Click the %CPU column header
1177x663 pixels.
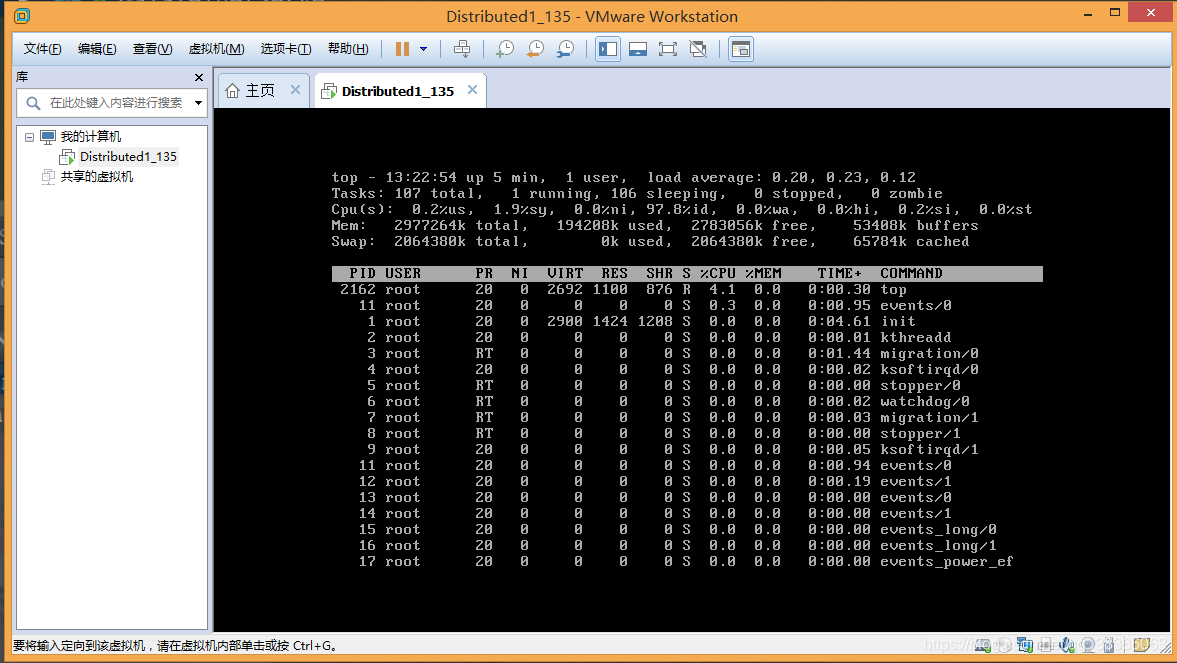click(718, 273)
